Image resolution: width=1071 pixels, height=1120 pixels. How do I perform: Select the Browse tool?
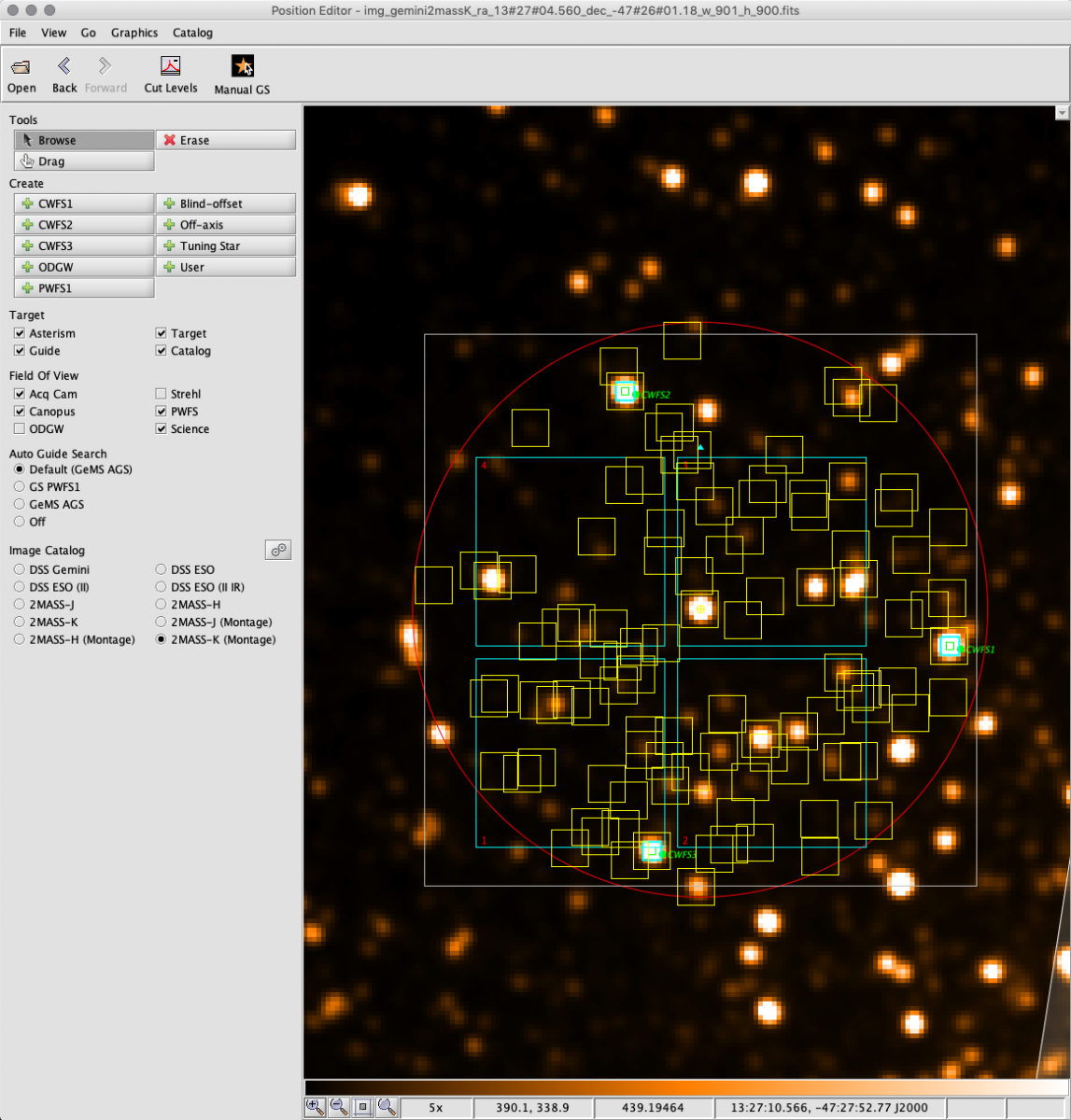(84, 140)
